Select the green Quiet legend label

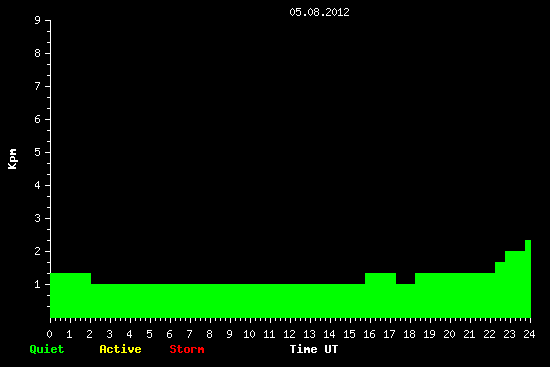47,349
